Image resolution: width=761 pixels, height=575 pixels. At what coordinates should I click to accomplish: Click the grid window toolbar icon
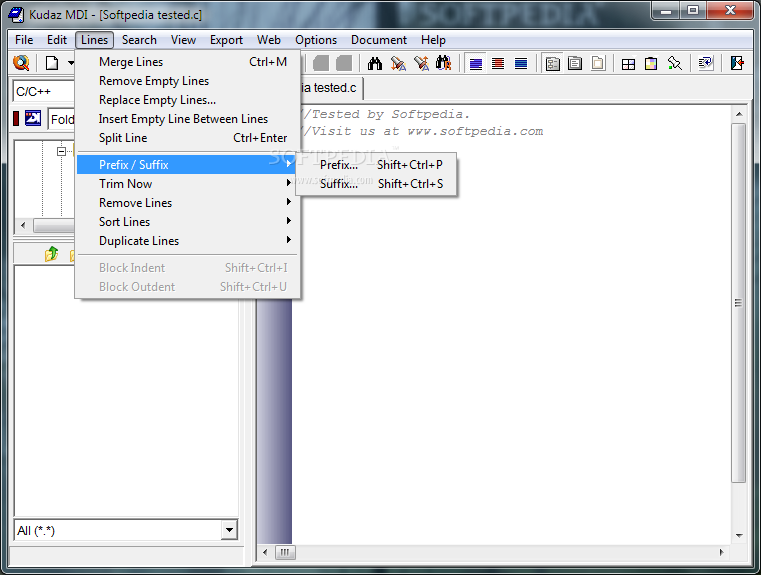pos(628,64)
